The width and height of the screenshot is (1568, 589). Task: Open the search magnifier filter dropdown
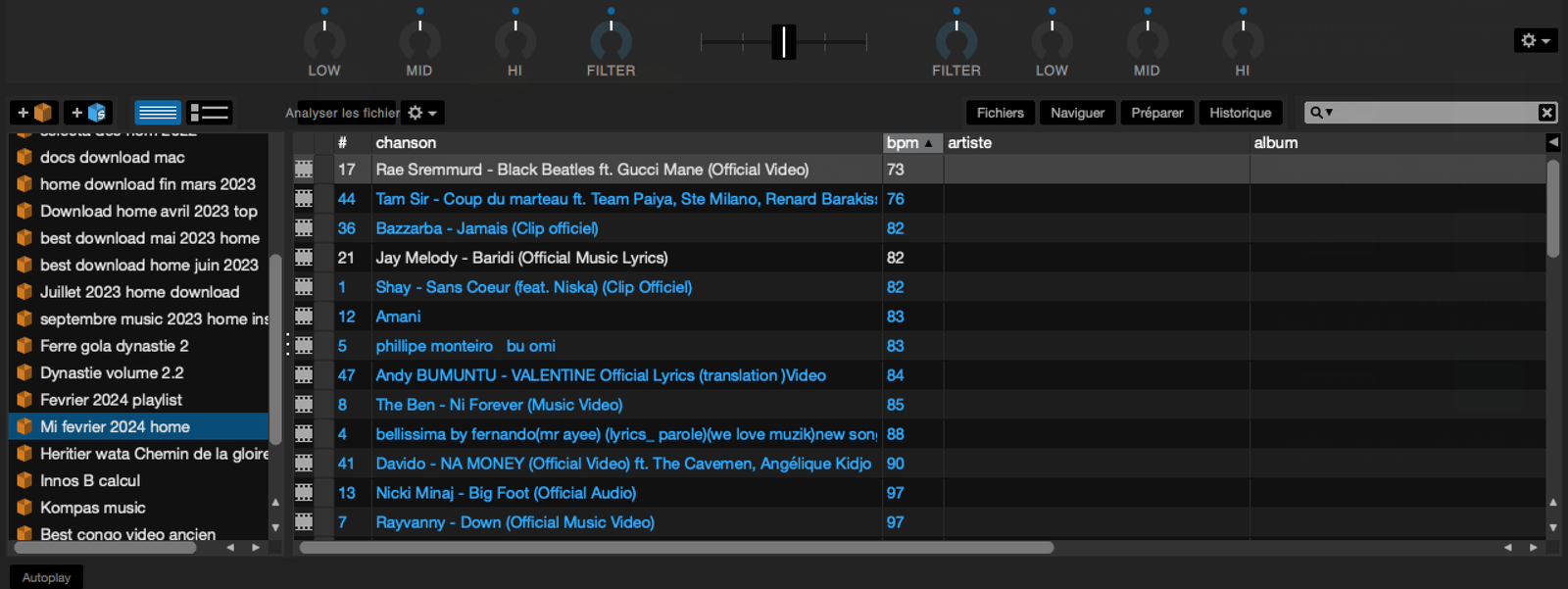tap(1321, 113)
